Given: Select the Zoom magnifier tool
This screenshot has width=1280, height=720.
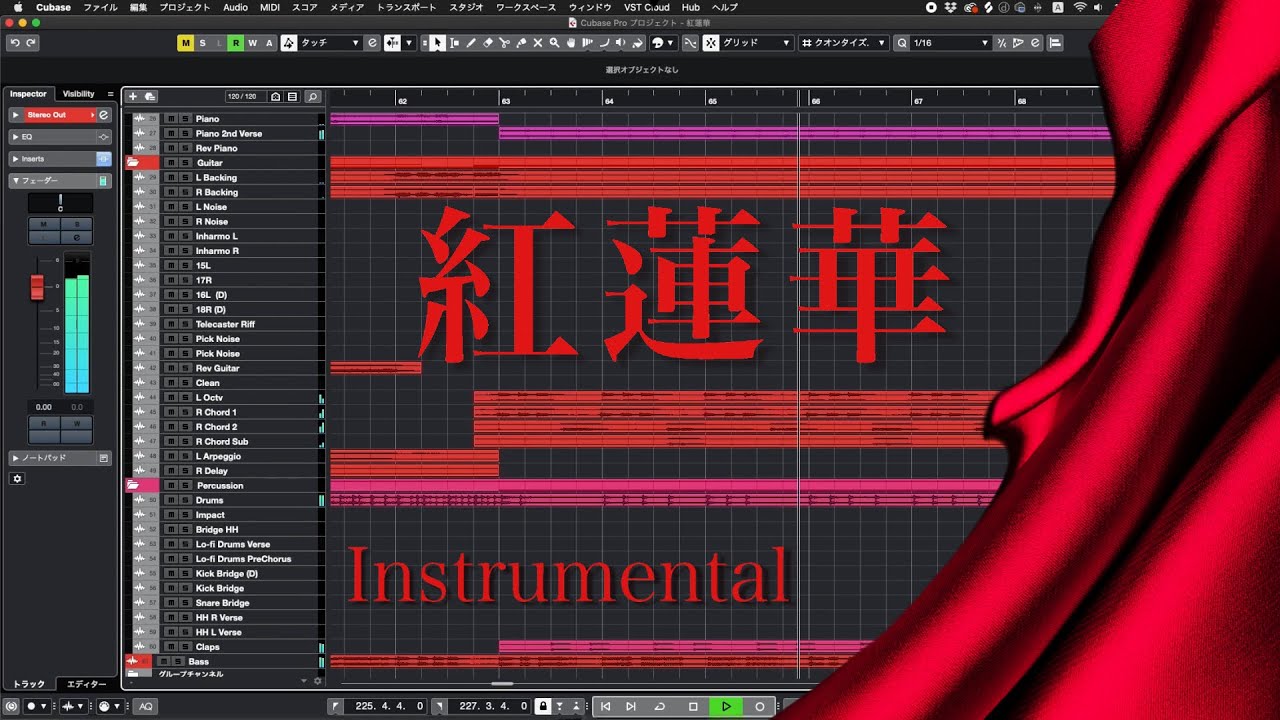Looking at the screenshot, I should tap(554, 43).
